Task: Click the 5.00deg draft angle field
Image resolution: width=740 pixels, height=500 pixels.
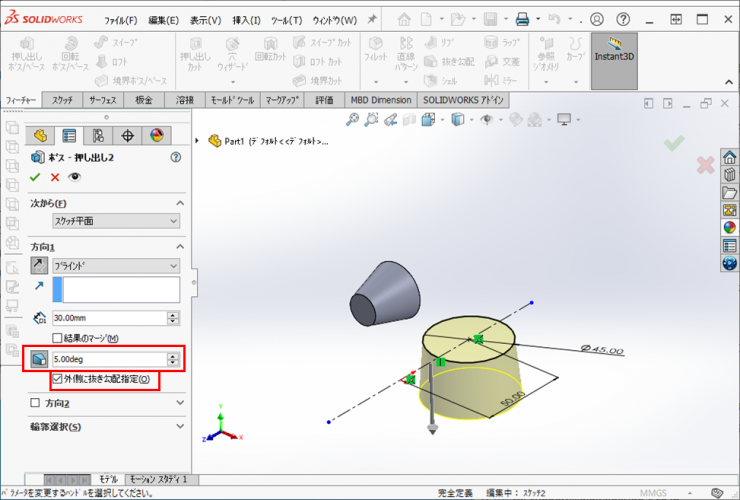Action: 108,358
